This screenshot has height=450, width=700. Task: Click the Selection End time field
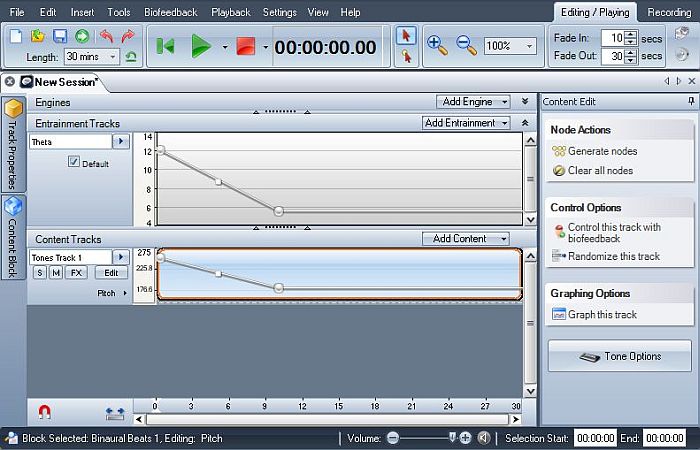click(x=665, y=438)
